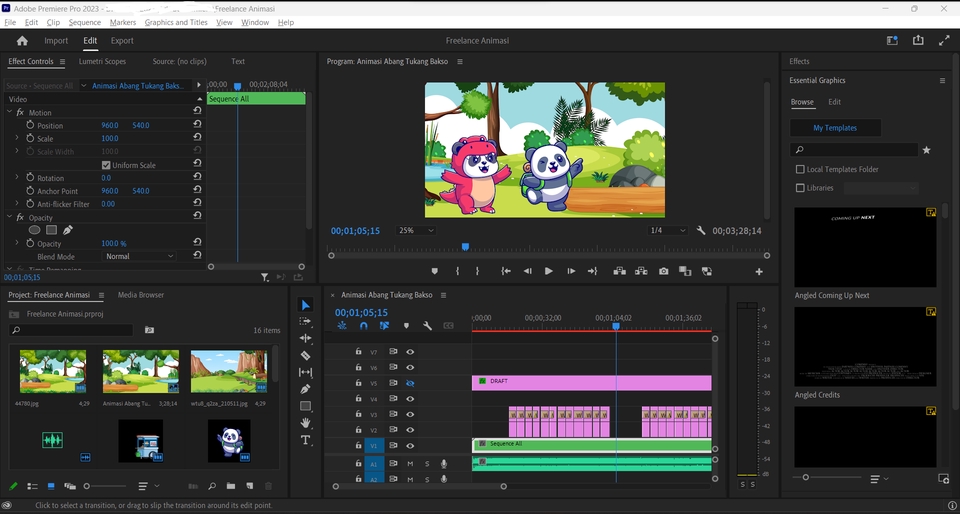Select the Track Select Forward tool
Viewport: 960px width, 514px height.
click(x=305, y=321)
